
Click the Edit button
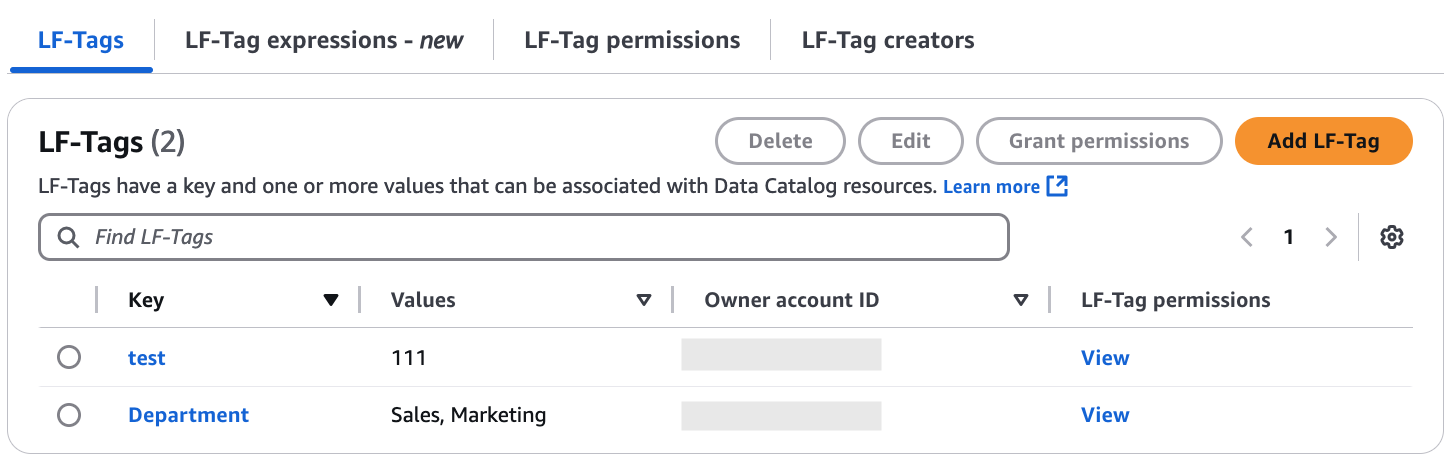(910, 141)
